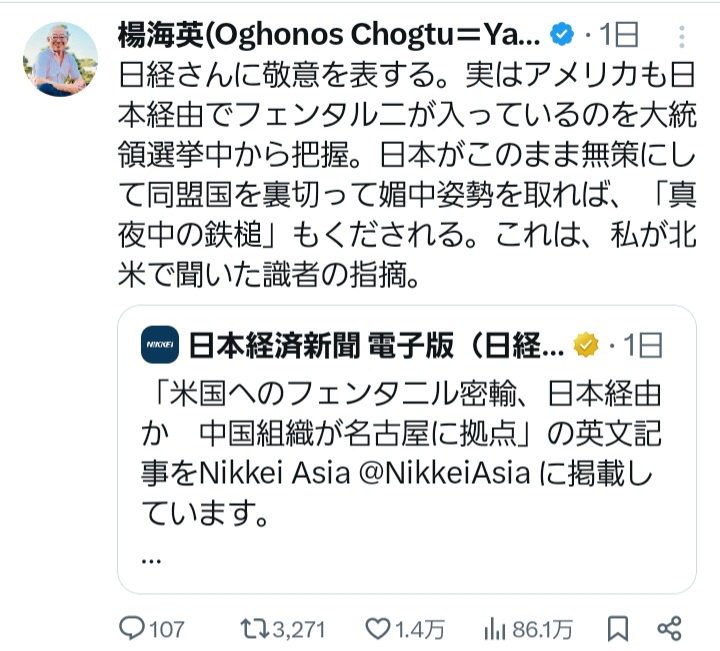Open 楊海英's profile photo
Screen dimensions: 720x651
59,59
